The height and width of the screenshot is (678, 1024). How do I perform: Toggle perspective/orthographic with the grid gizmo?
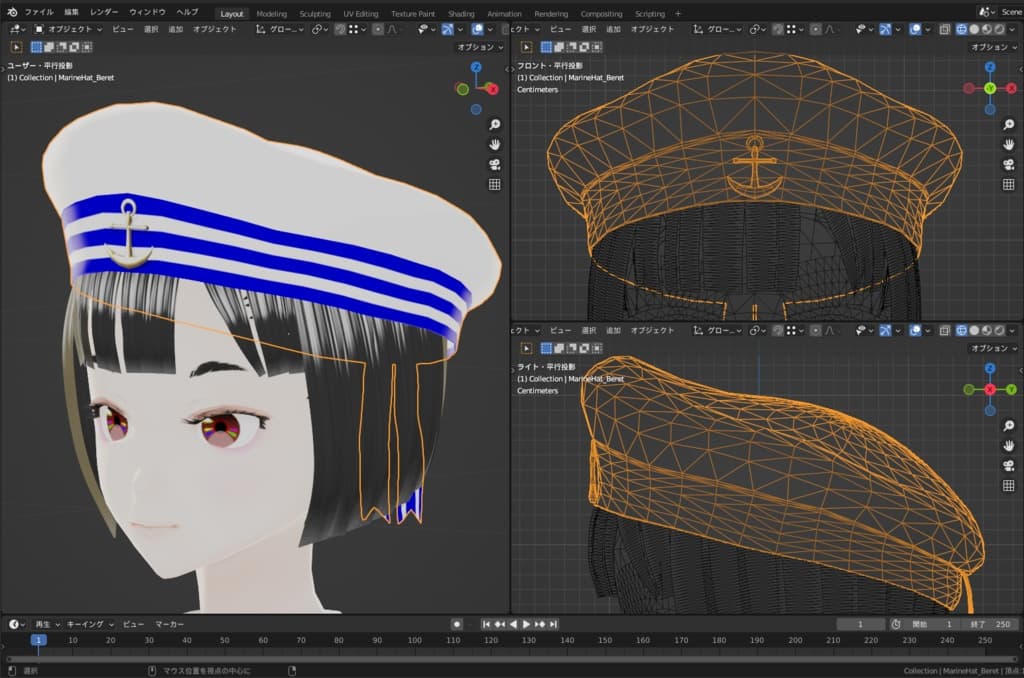[493, 183]
